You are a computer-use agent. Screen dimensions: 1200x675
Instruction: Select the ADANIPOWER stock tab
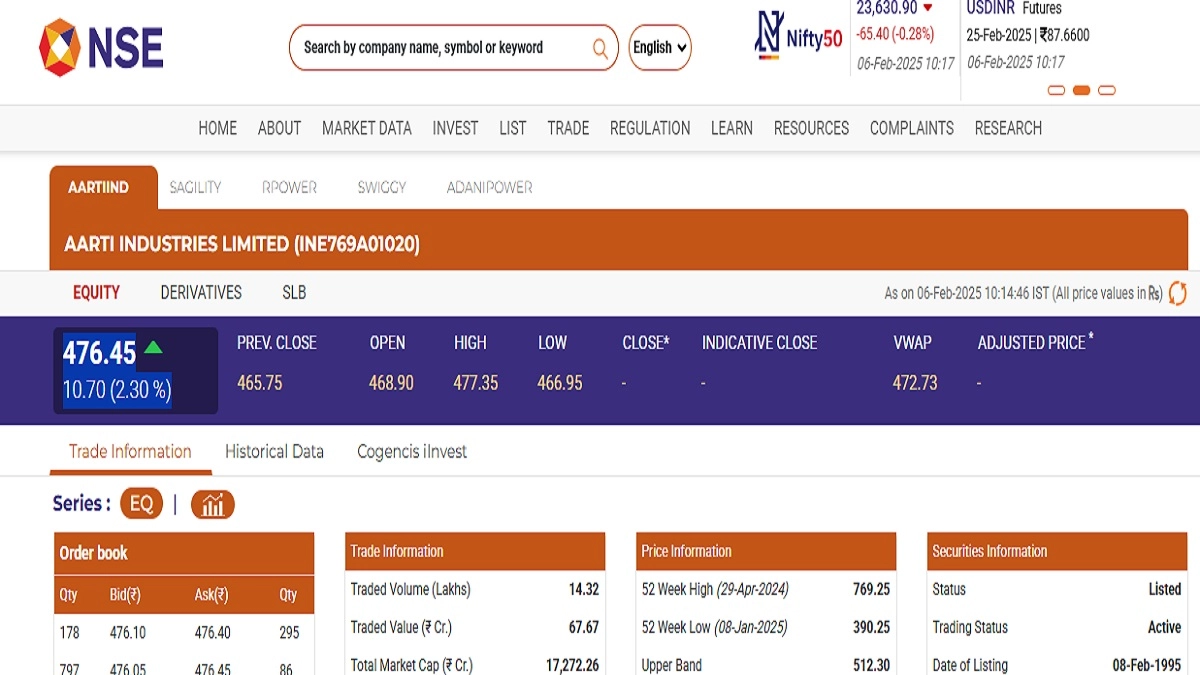point(489,187)
